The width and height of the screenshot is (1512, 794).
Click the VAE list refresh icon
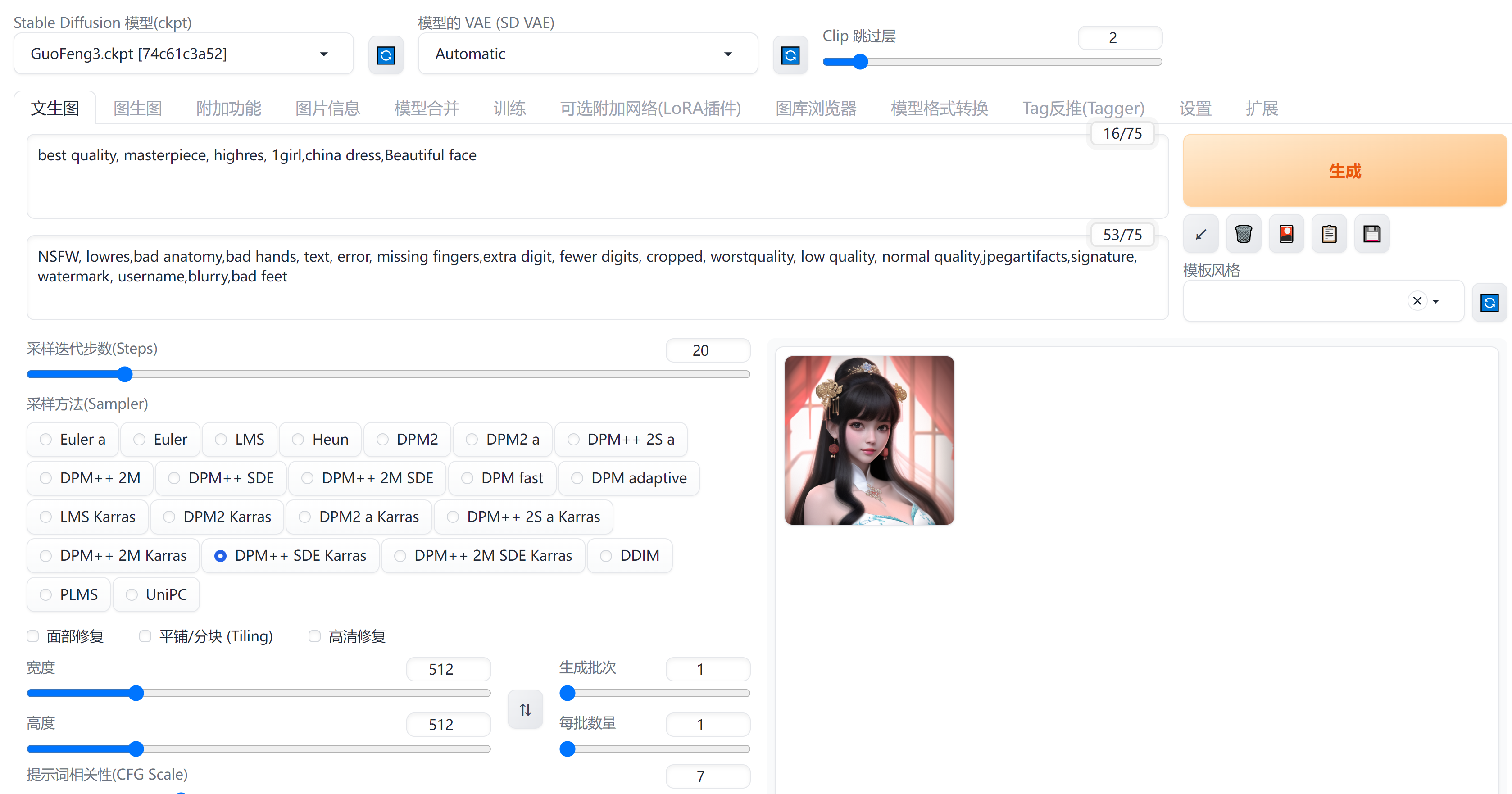click(x=790, y=55)
